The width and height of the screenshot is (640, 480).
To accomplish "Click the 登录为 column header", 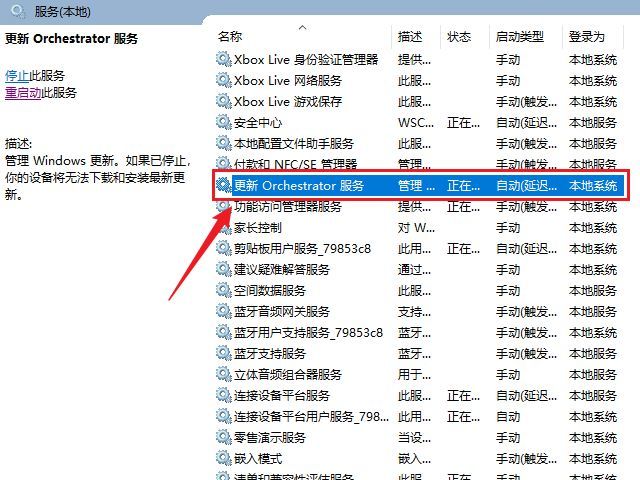I will coord(587,37).
